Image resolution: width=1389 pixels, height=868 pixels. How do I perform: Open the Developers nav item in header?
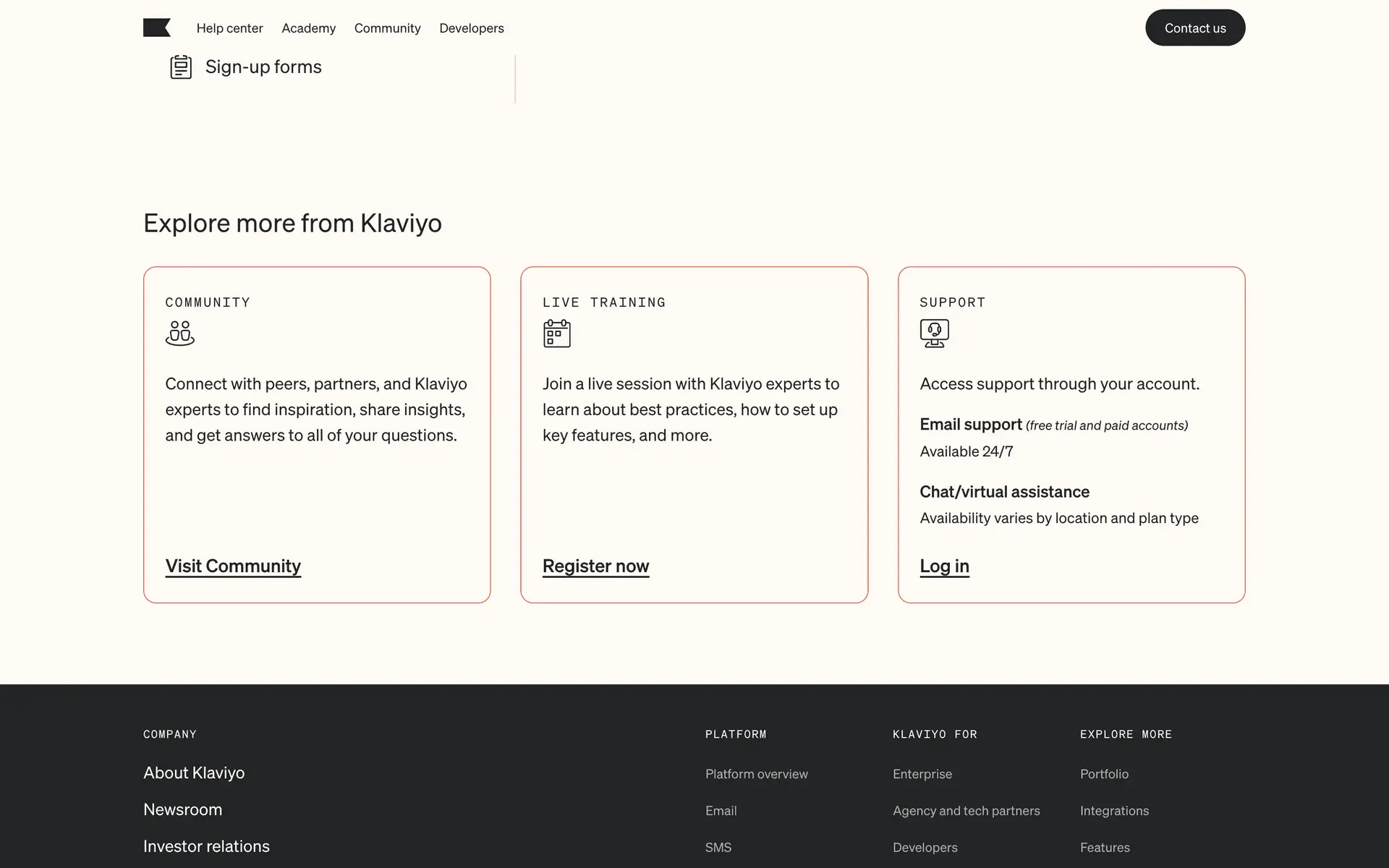471,28
